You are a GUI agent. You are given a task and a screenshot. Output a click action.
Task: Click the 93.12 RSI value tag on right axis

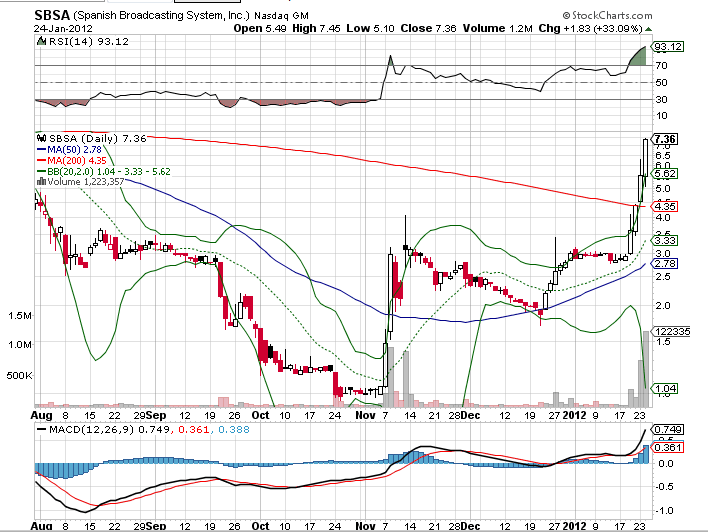click(667, 47)
